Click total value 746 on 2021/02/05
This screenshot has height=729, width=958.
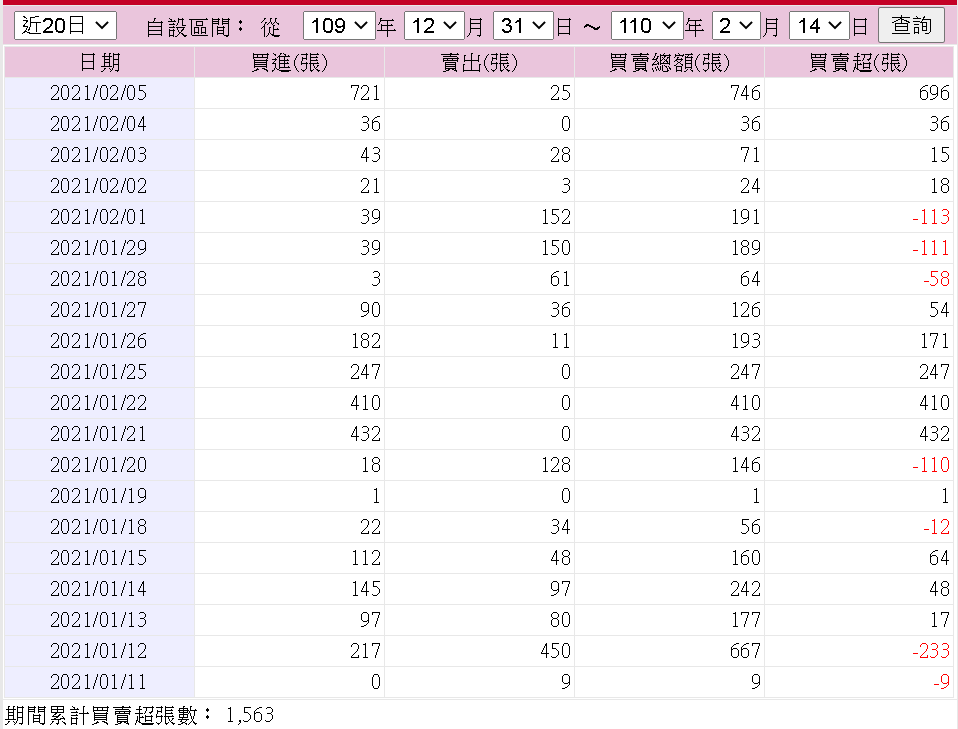(x=745, y=93)
